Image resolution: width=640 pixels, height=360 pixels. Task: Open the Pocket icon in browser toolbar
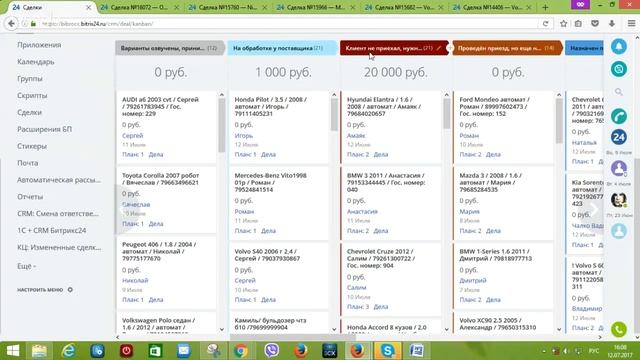click(595, 24)
